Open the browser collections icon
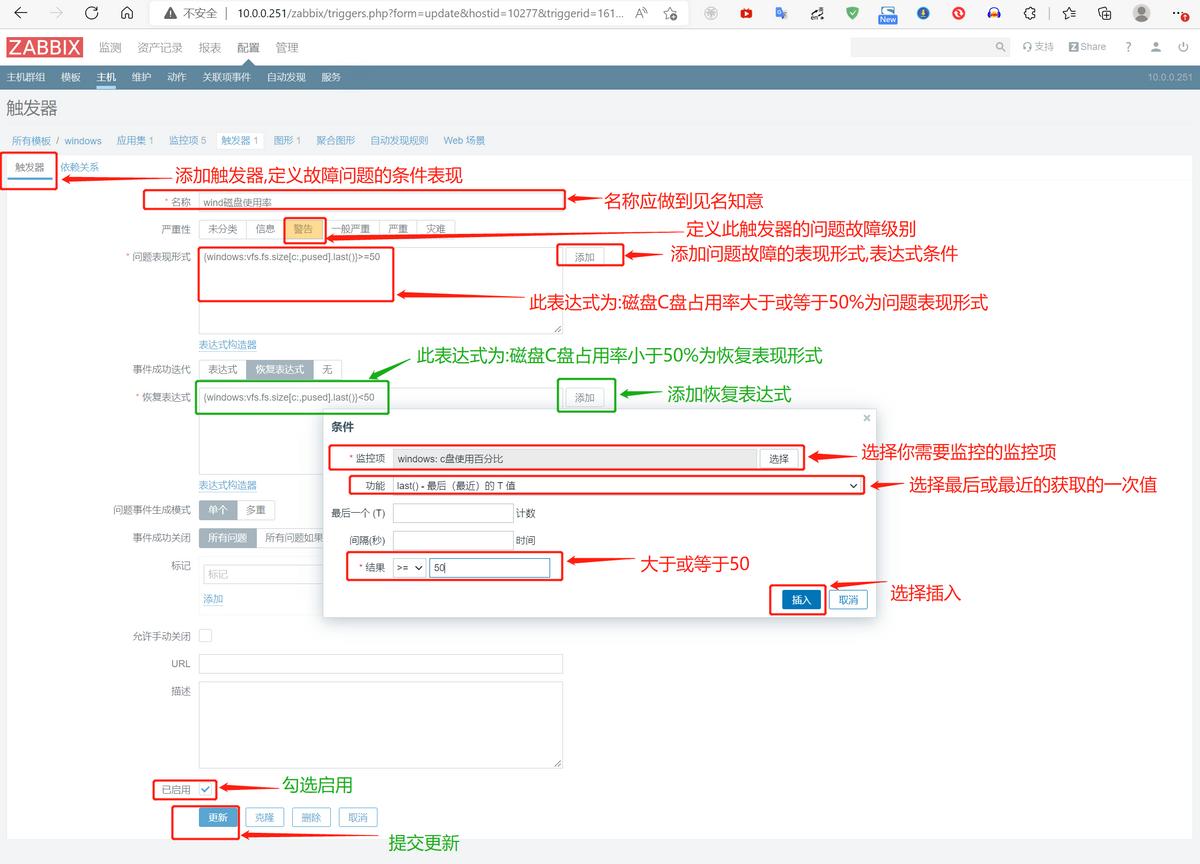1200x864 pixels. pos(1103,15)
